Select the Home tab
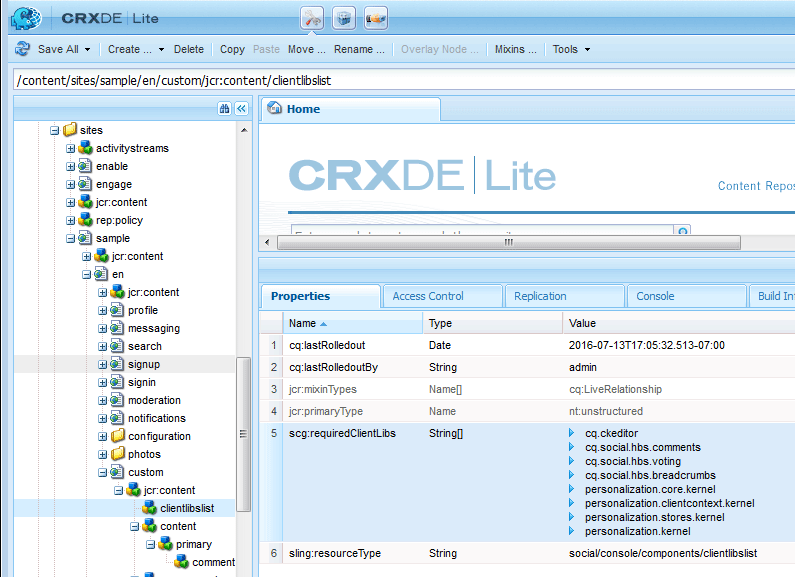The width and height of the screenshot is (795, 577). [350, 109]
